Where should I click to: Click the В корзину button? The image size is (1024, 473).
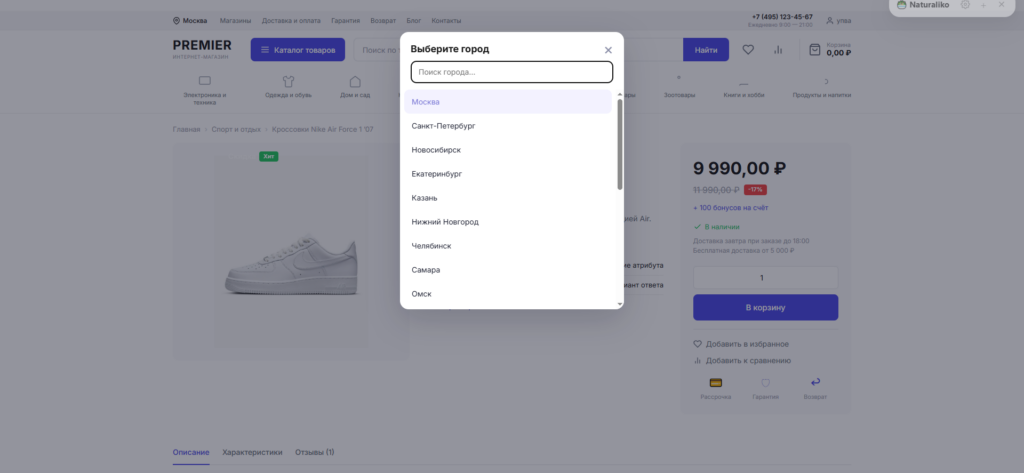pyautogui.click(x=765, y=307)
